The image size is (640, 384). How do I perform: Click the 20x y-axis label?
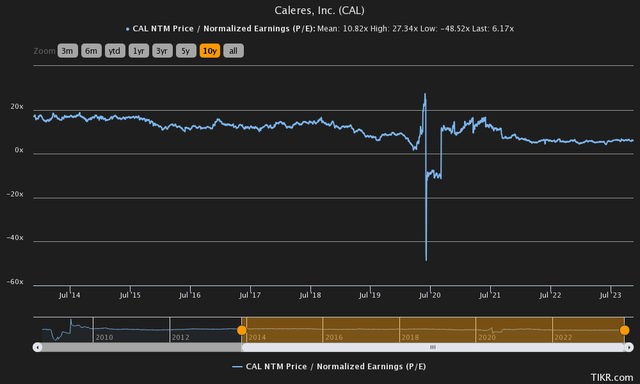point(17,107)
